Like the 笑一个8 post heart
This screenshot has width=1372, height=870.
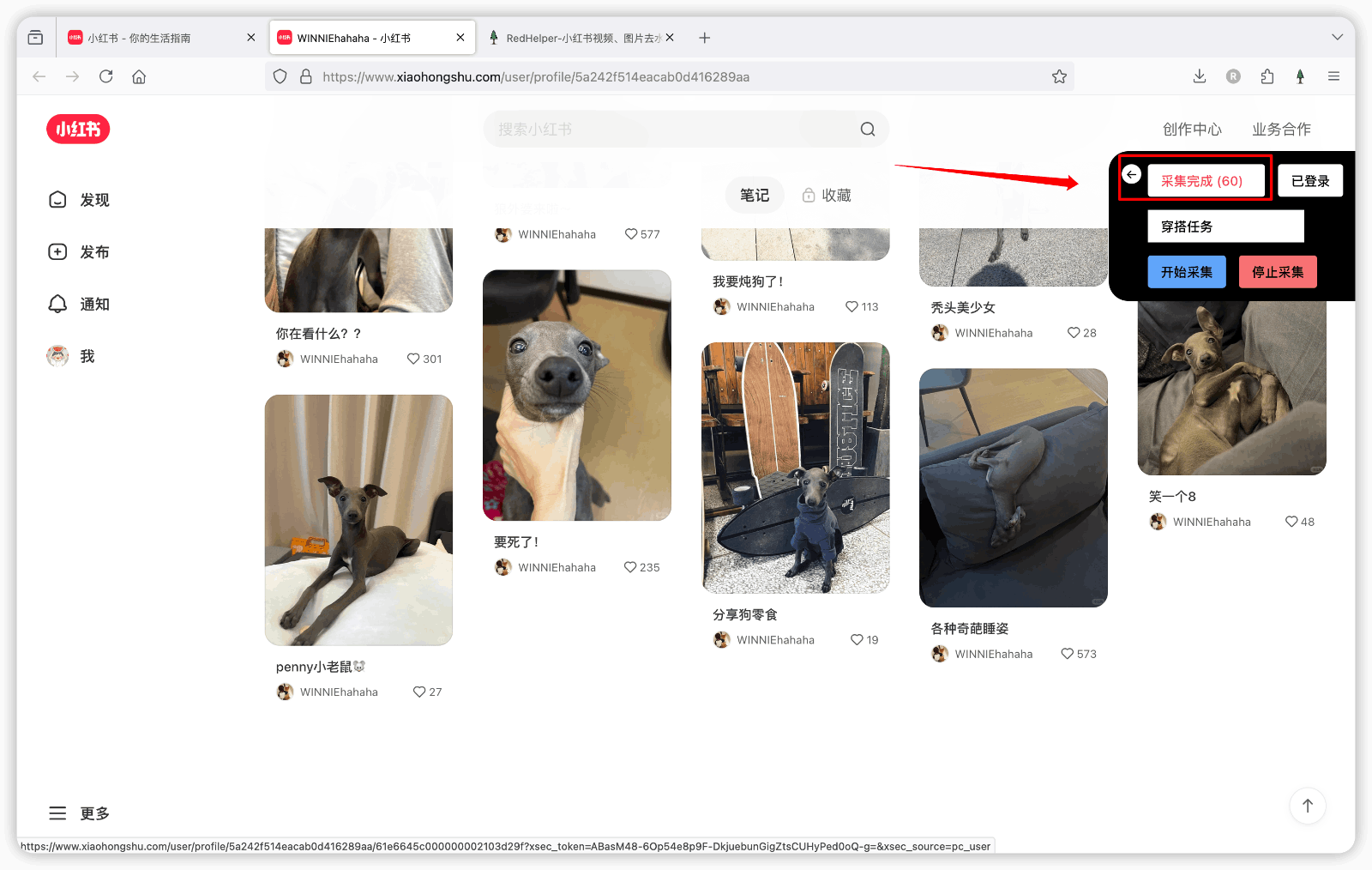(x=1291, y=522)
